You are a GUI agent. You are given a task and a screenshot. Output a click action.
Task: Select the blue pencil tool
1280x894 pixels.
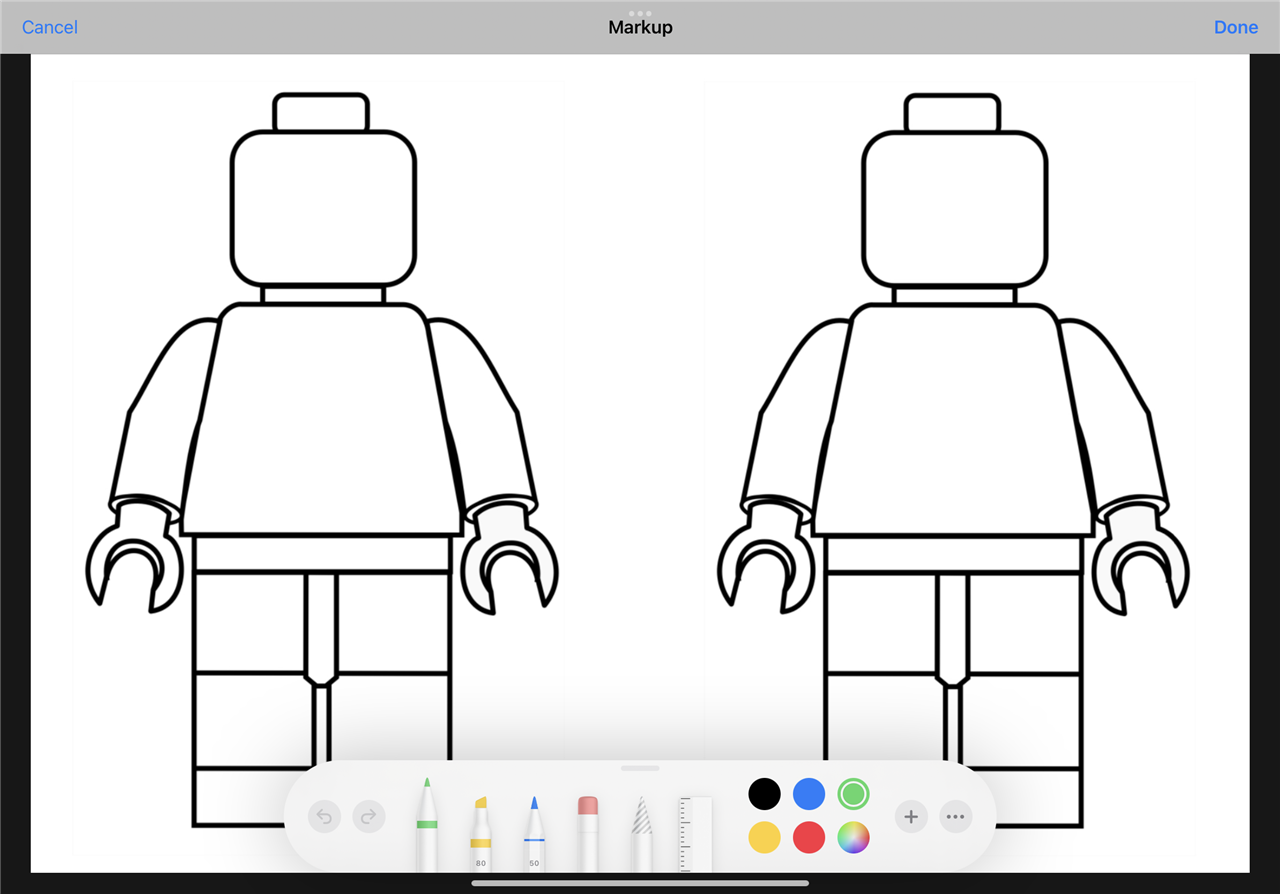(x=534, y=833)
